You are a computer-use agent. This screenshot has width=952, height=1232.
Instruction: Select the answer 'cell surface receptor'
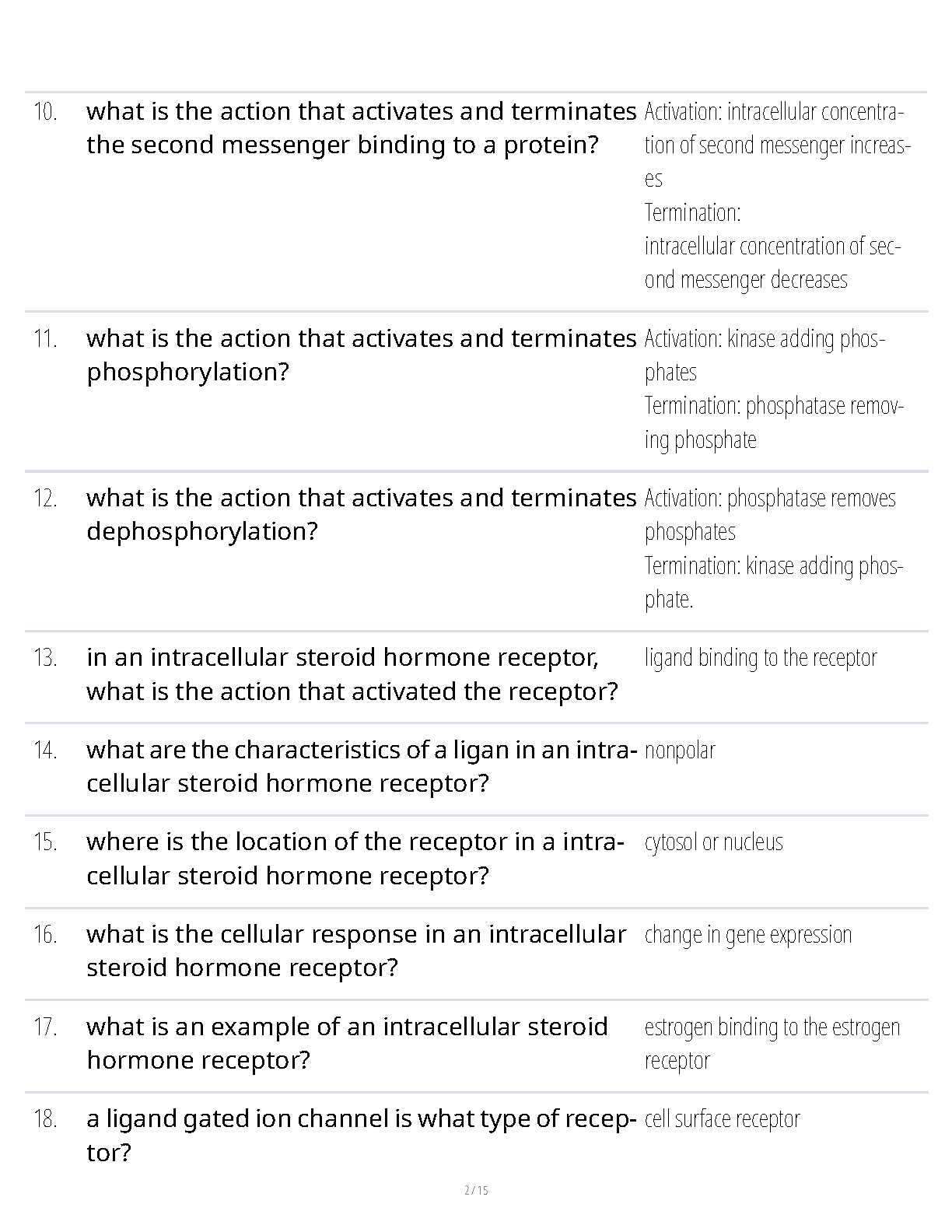coord(722,1119)
